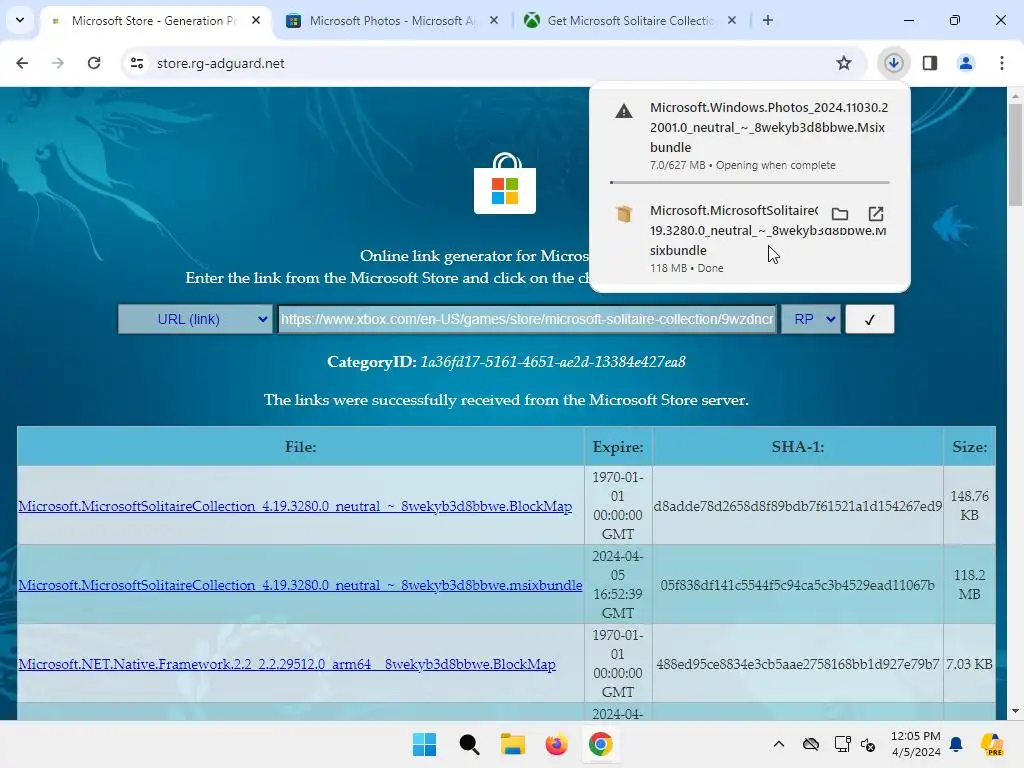1024x768 pixels.
Task: Close the Microsoft Store Generation tab
Action: 256,20
